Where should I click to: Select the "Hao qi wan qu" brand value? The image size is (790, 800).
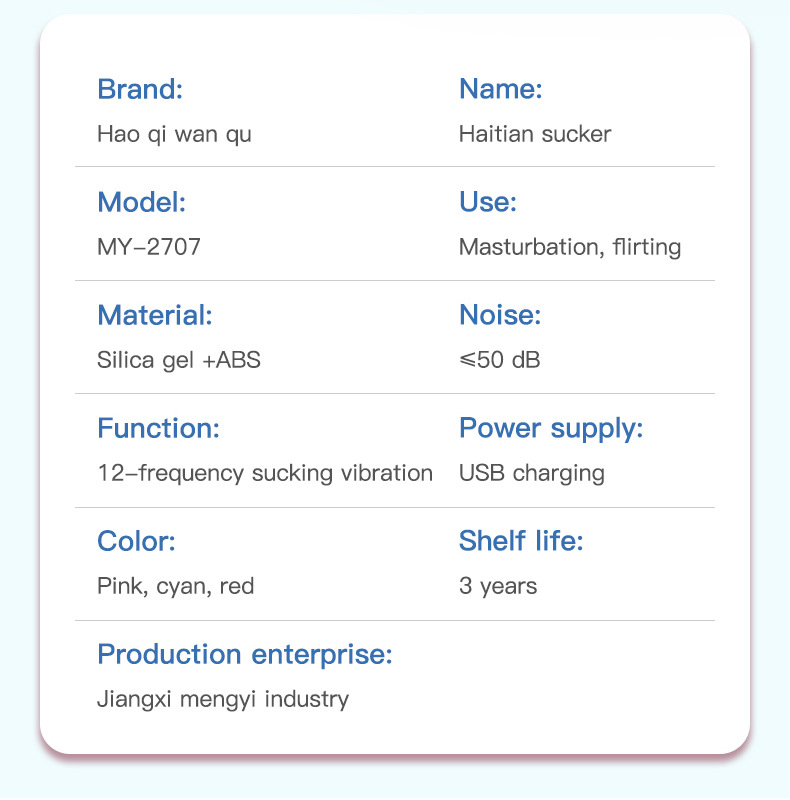174,134
